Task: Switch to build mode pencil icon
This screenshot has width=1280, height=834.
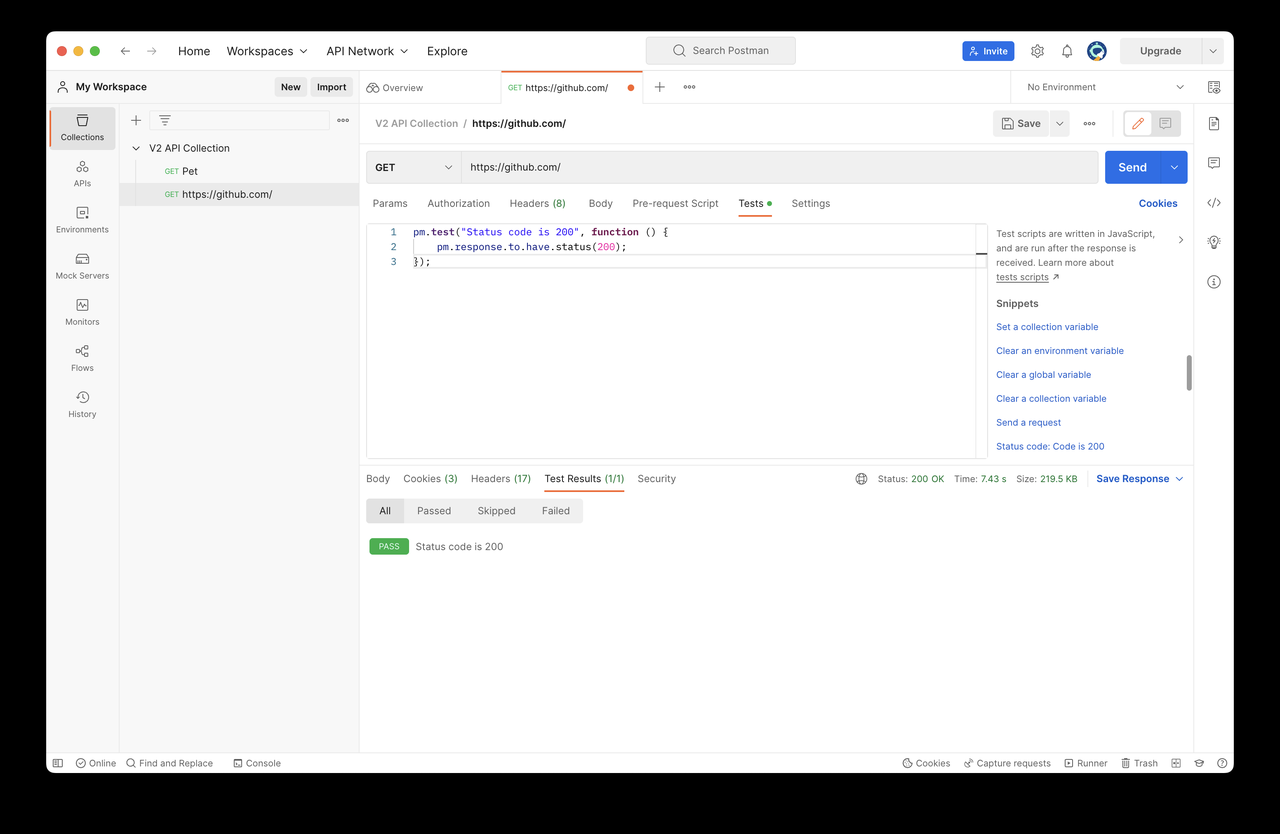Action: pyautogui.click(x=1138, y=124)
